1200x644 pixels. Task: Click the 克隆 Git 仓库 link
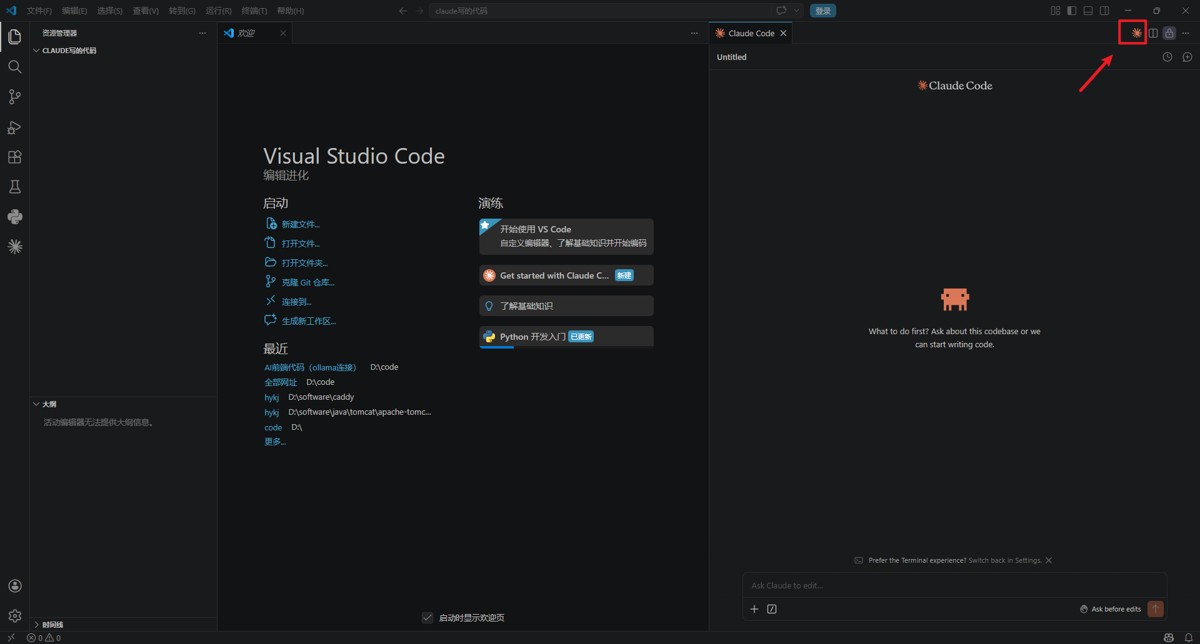point(307,282)
